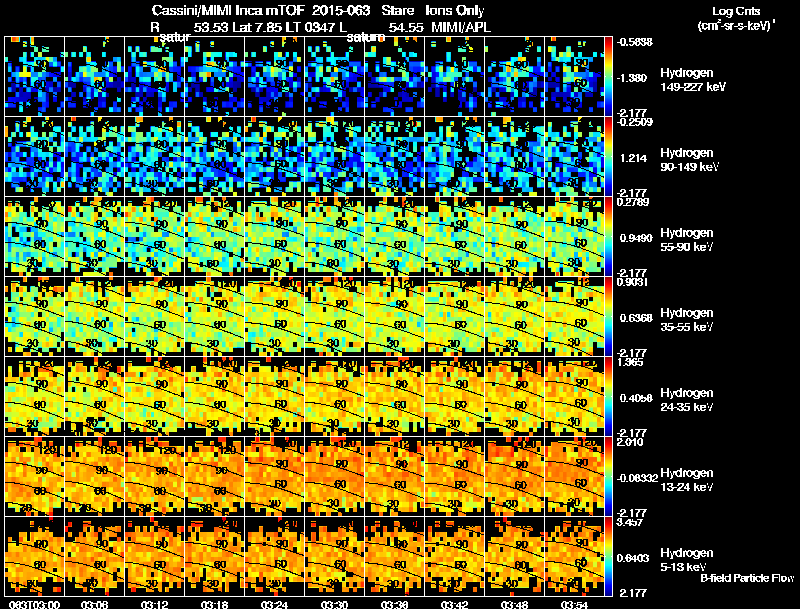This screenshot has height=609, width=800.
Task: Open the 5-13 keV image panel at 03:48
Action: [x=515, y=557]
